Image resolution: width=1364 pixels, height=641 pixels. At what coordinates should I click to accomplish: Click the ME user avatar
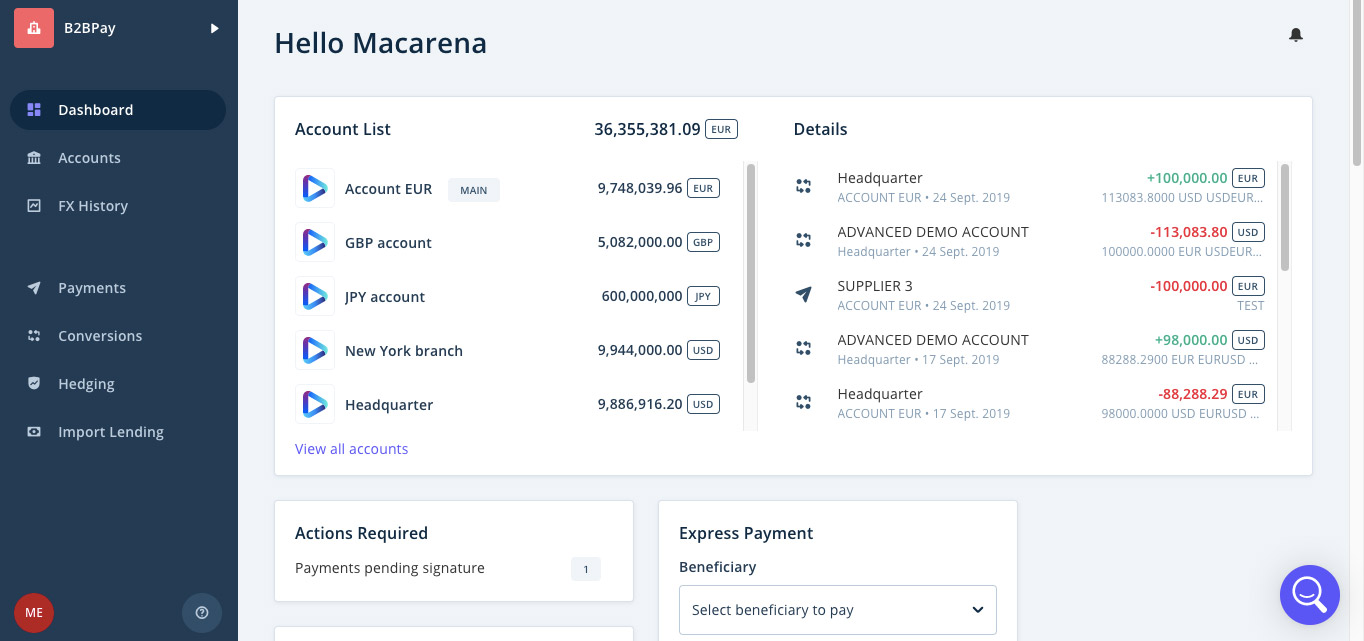[34, 612]
